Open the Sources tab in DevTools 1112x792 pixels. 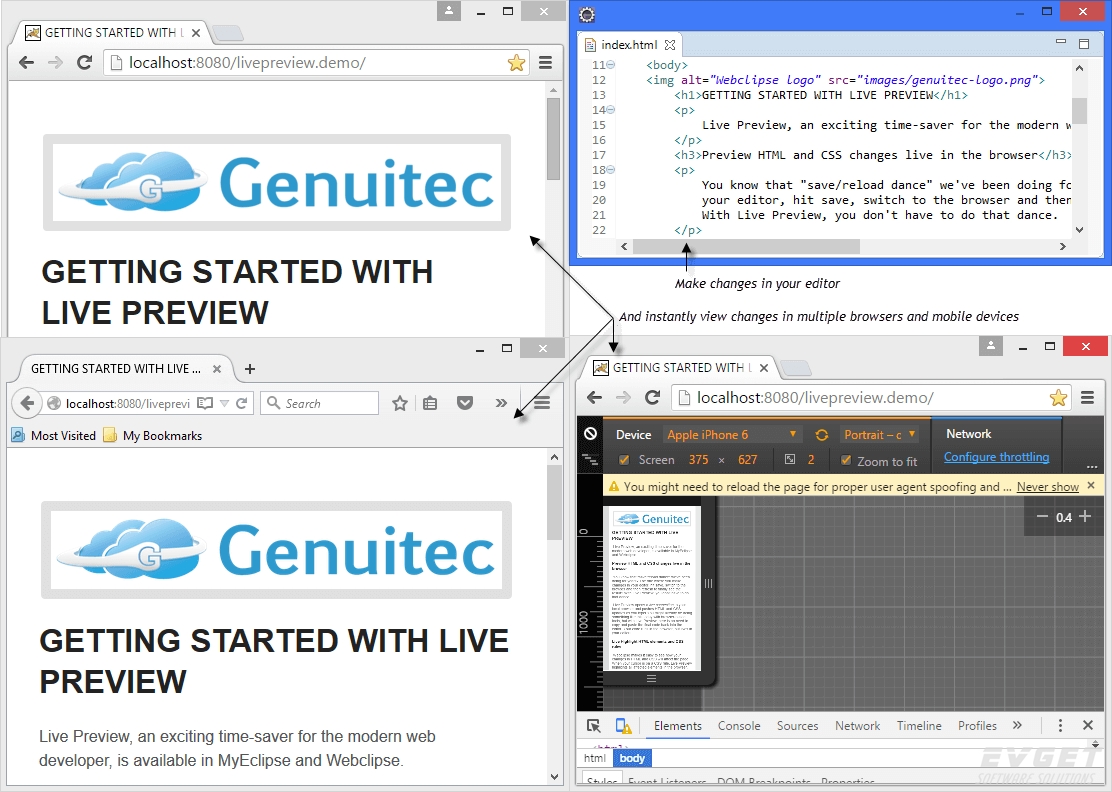point(797,725)
